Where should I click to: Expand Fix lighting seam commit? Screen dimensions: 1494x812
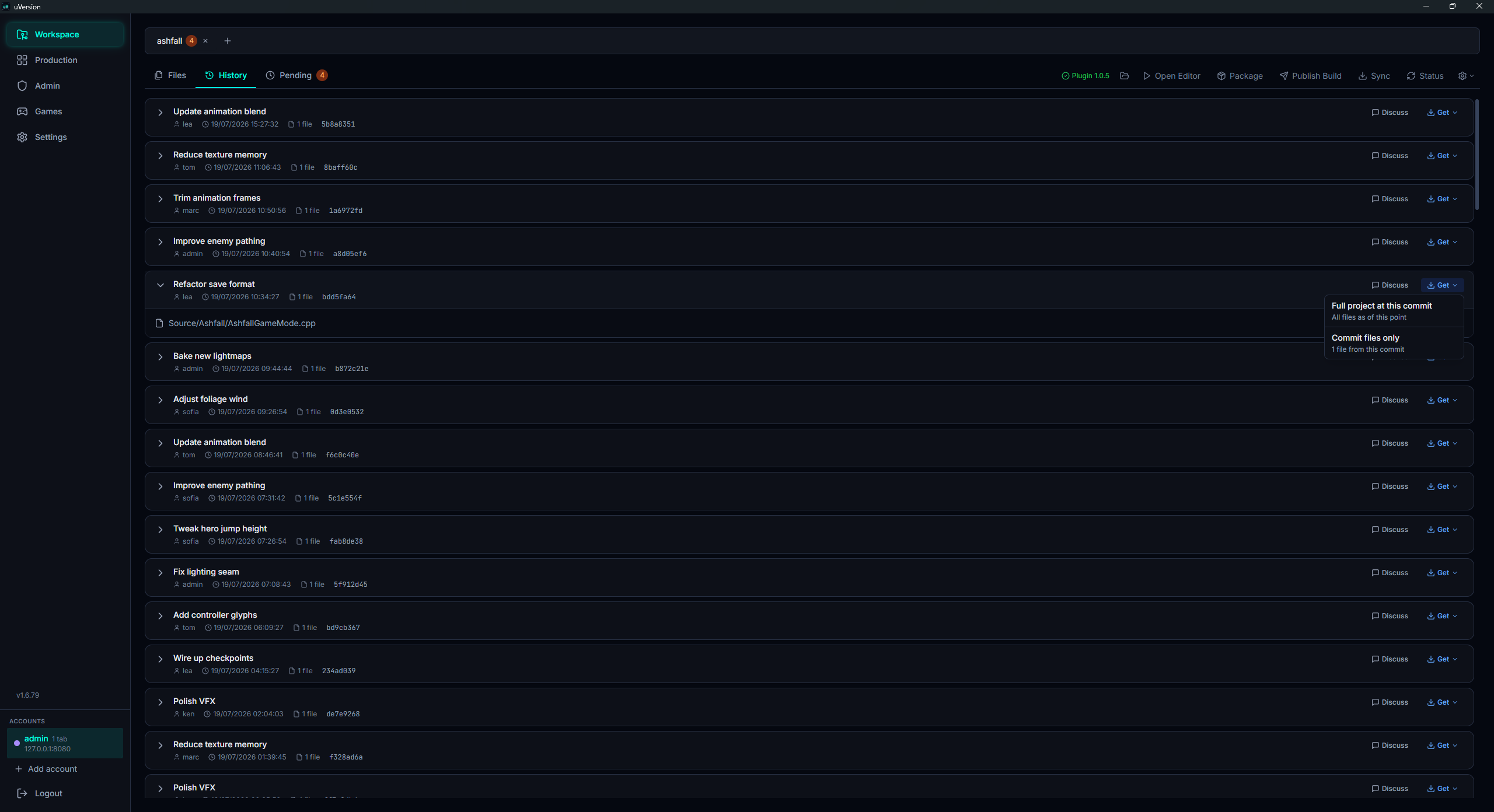[x=160, y=572]
